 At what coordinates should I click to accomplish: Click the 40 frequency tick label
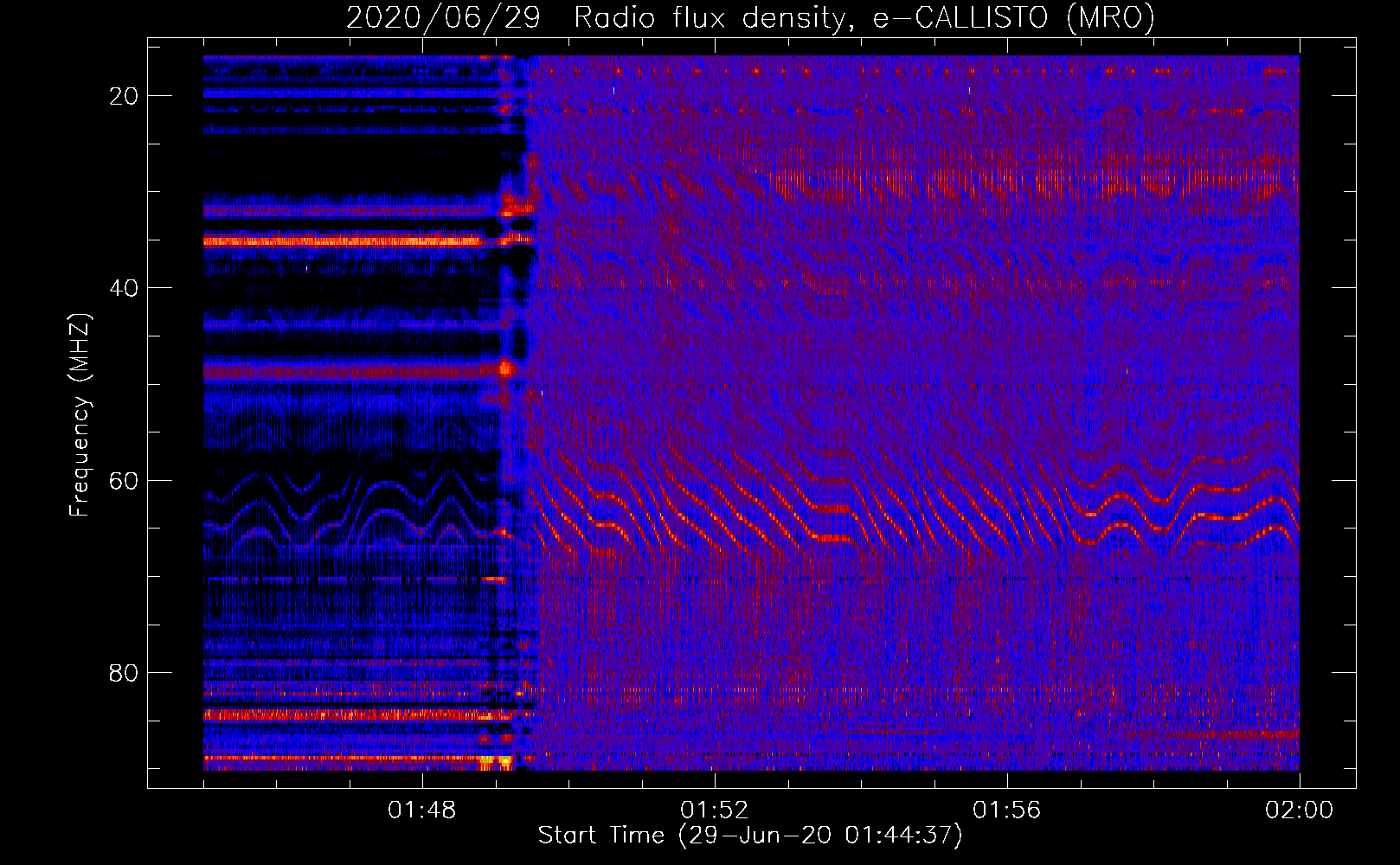point(124,288)
